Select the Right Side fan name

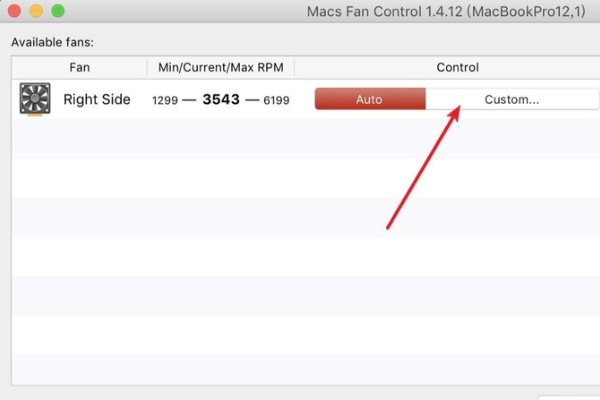coord(94,100)
